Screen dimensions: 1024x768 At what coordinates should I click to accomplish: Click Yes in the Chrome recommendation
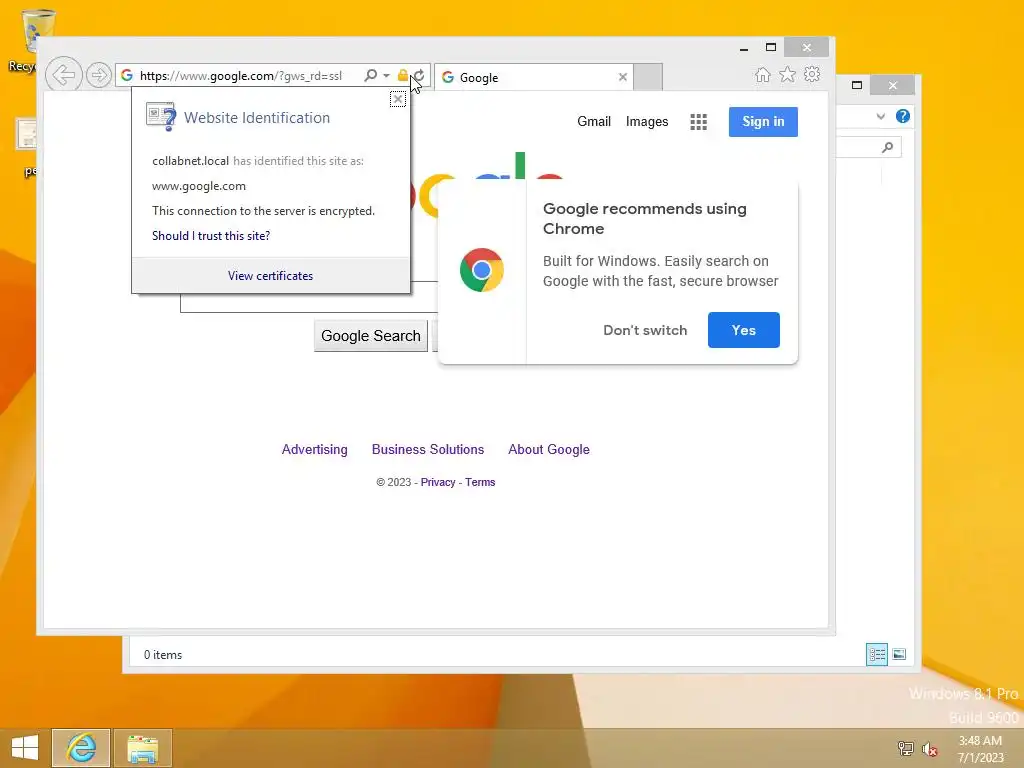pyautogui.click(x=743, y=330)
